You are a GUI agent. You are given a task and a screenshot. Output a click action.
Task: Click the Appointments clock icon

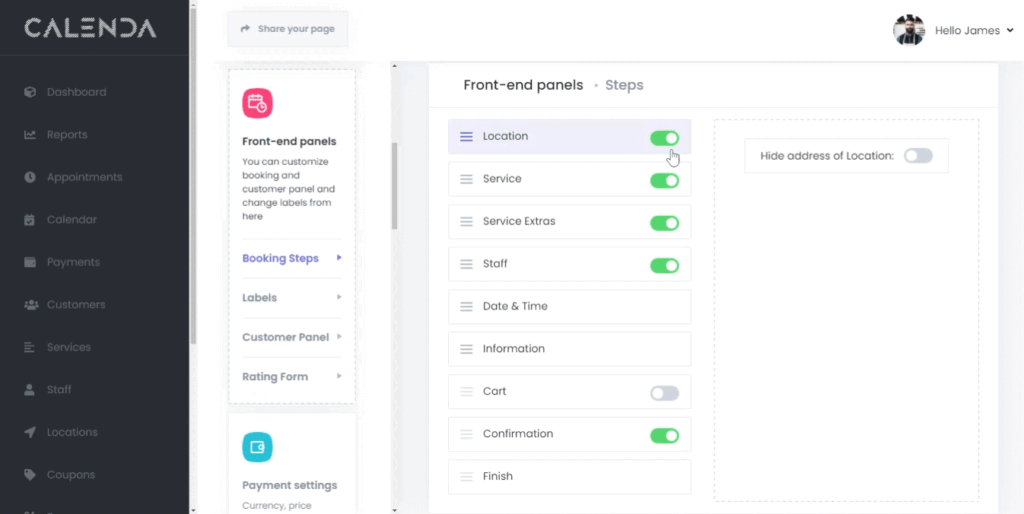(30, 177)
